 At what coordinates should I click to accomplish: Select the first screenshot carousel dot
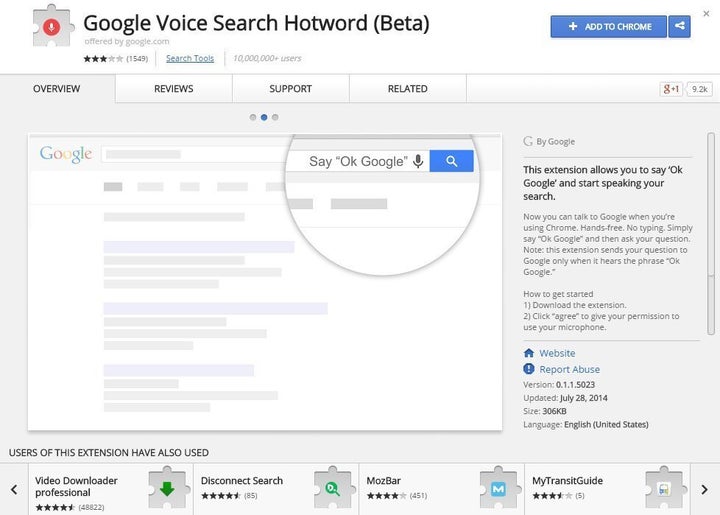coord(253,117)
